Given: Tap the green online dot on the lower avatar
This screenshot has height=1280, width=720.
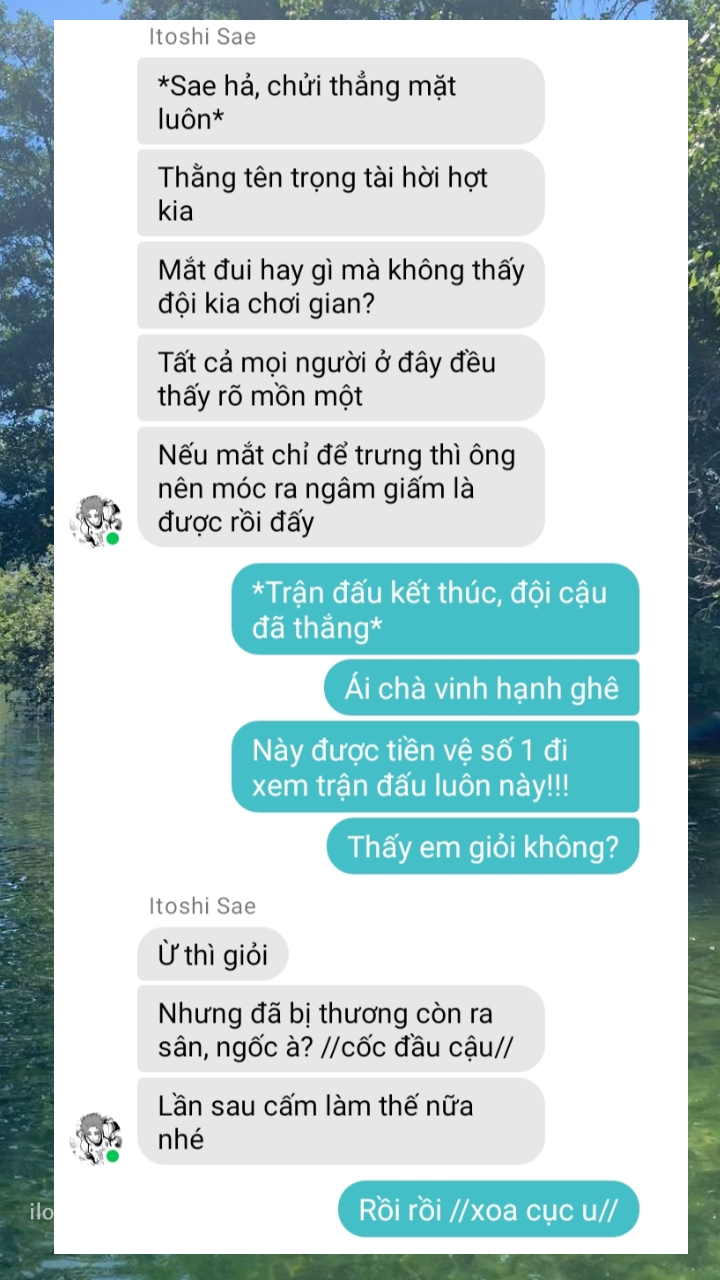Looking at the screenshot, I should click(x=113, y=1156).
